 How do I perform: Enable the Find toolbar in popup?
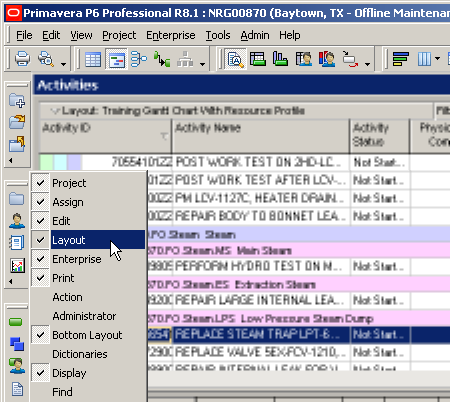88,392
